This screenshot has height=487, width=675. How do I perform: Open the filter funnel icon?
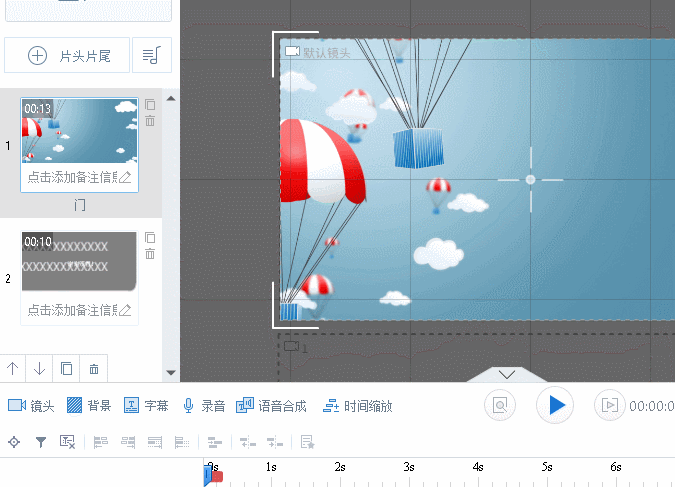pos(41,442)
